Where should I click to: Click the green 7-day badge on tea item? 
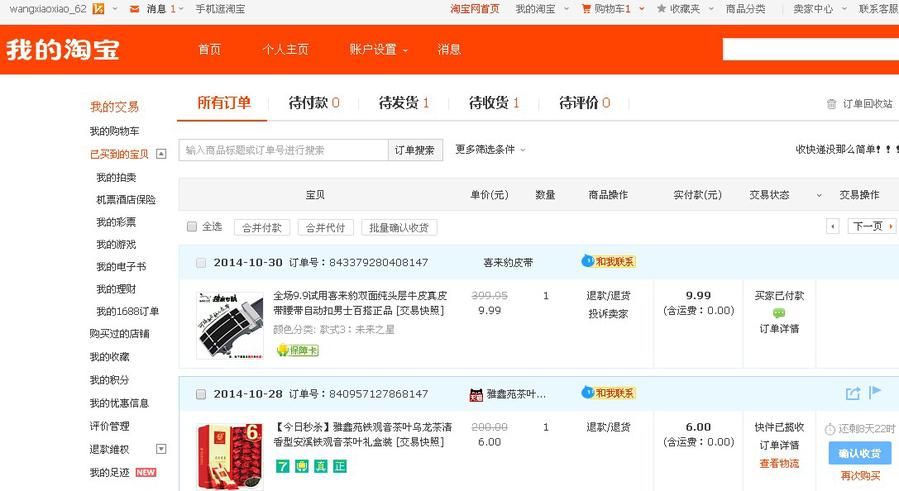coord(283,466)
